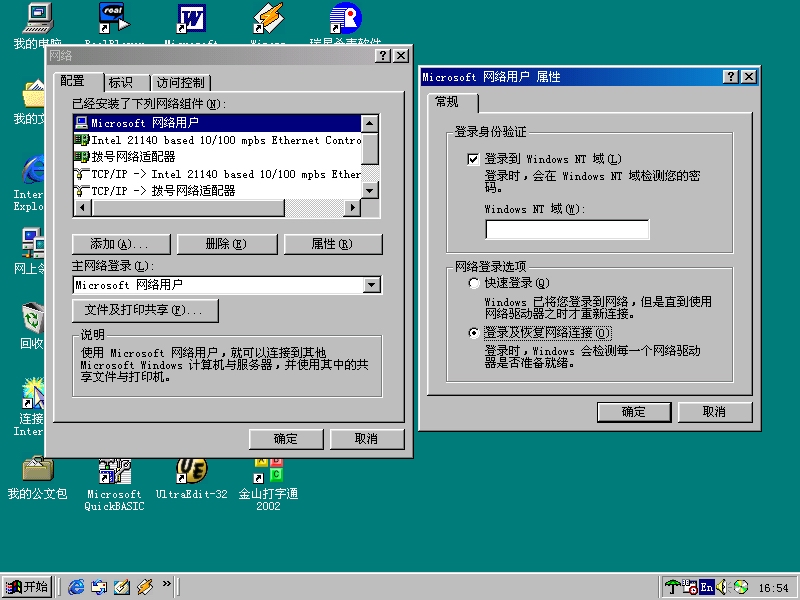Open Internet Explorer desktop icon
Screen dimensions: 800x600
point(33,169)
